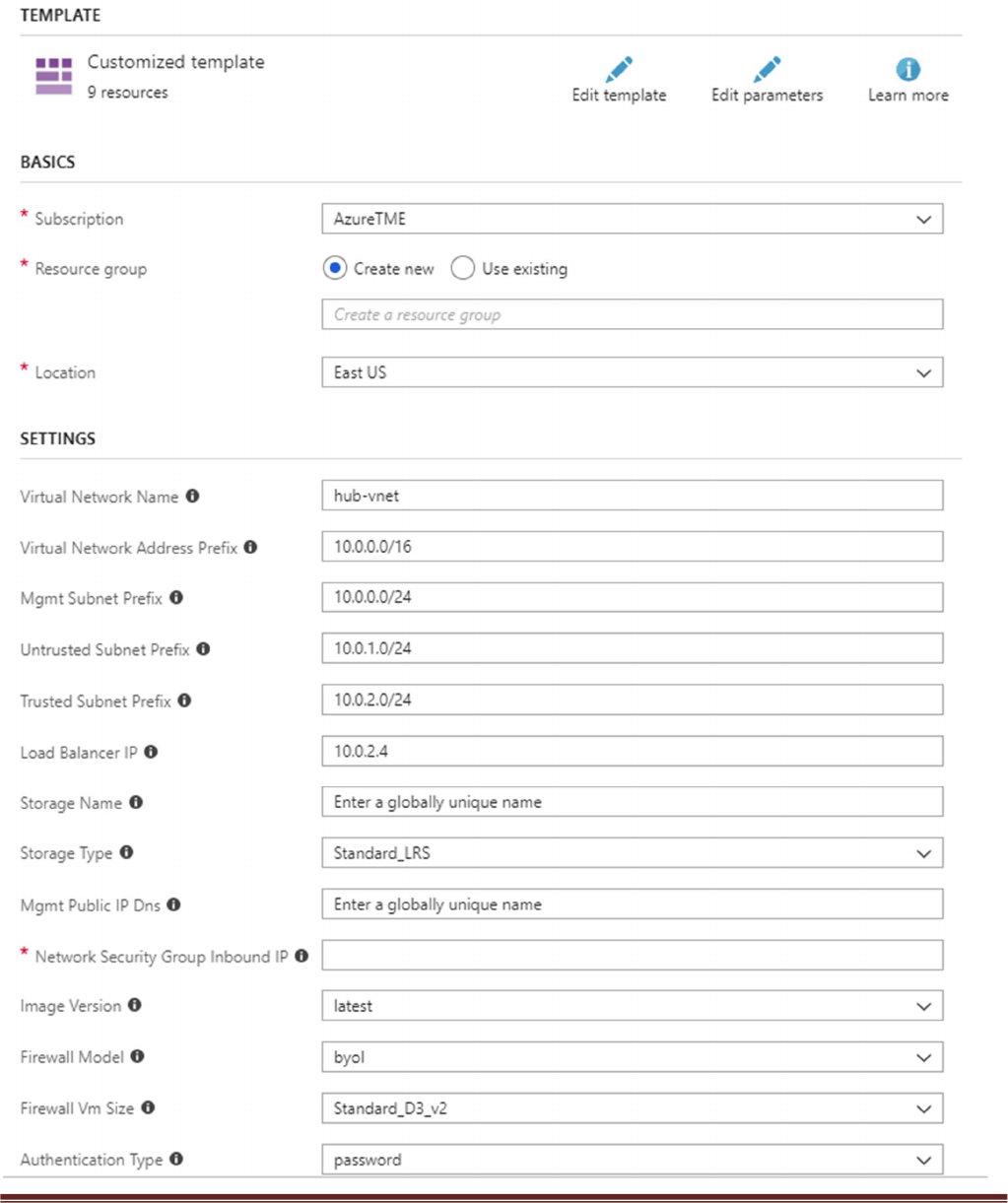Click the Edit parameters pencil icon
Image resolution: width=1008 pixels, height=1203 pixels.
coord(767,70)
